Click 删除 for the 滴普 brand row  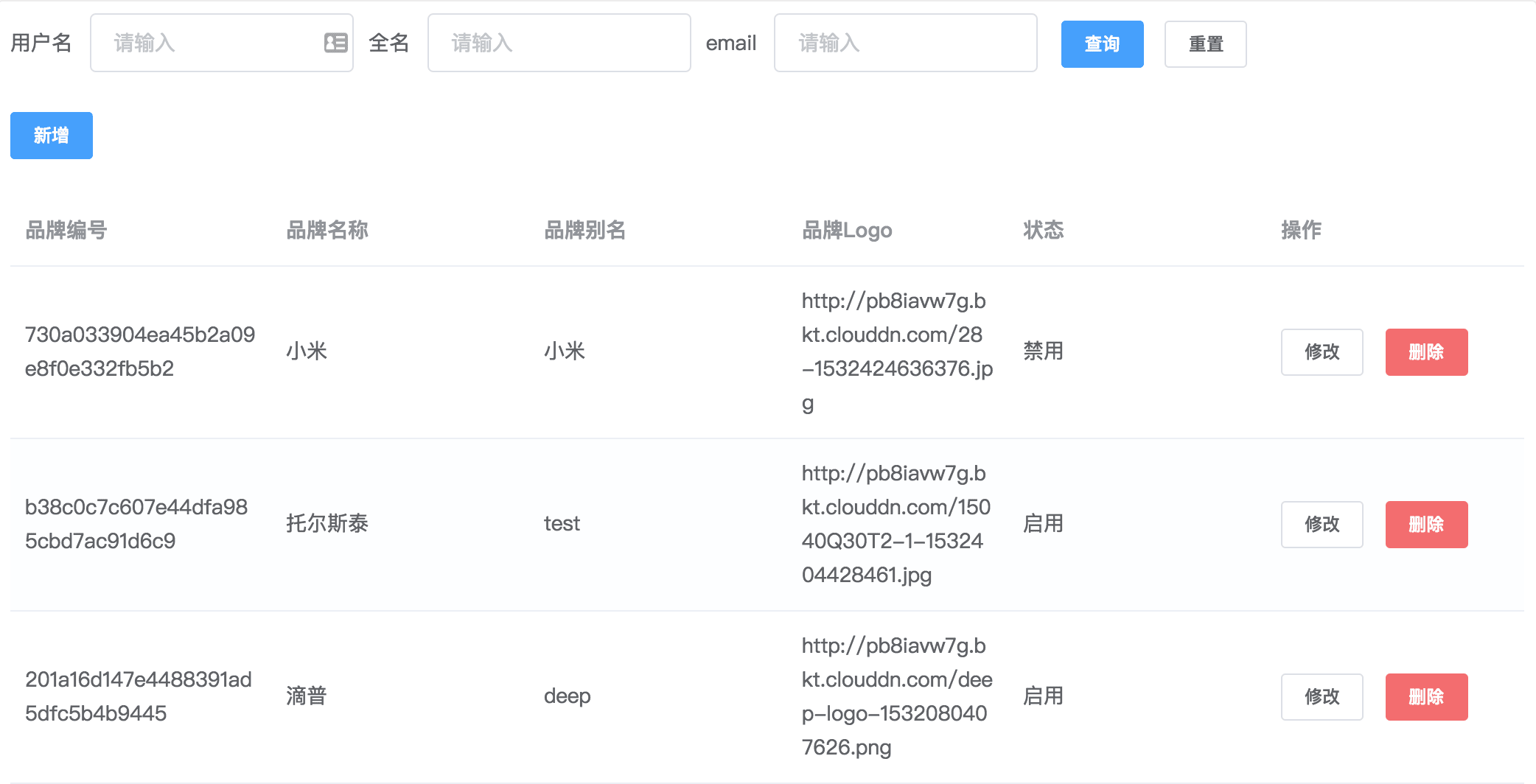[x=1425, y=696]
